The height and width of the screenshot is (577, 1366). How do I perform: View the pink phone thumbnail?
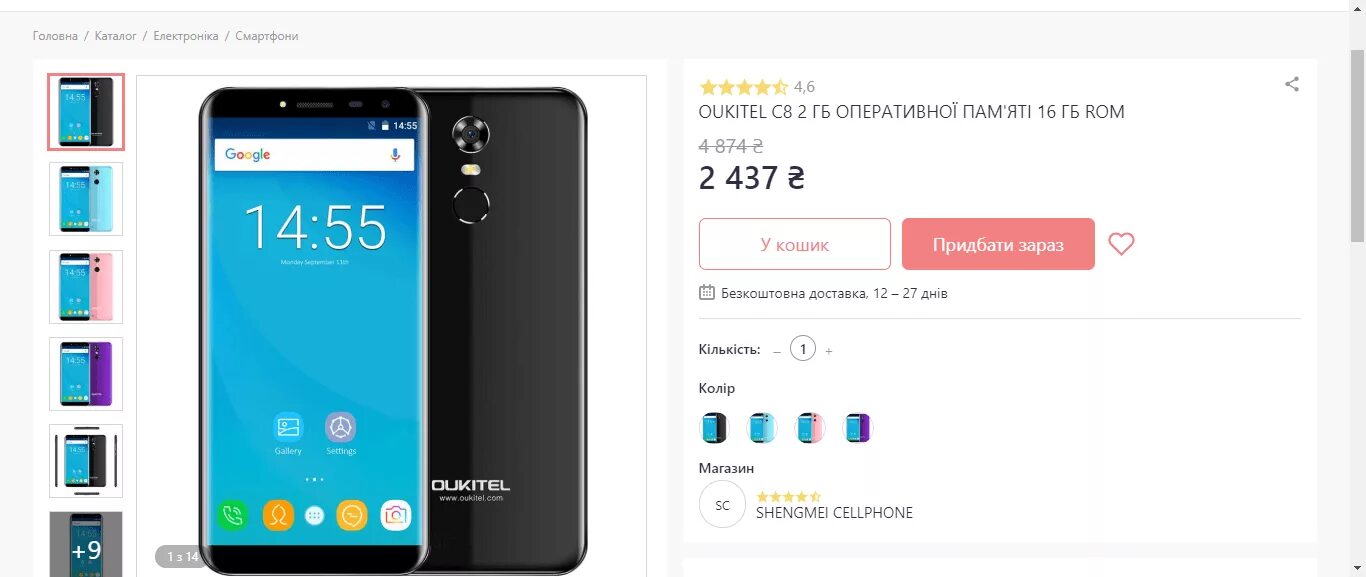[x=86, y=287]
